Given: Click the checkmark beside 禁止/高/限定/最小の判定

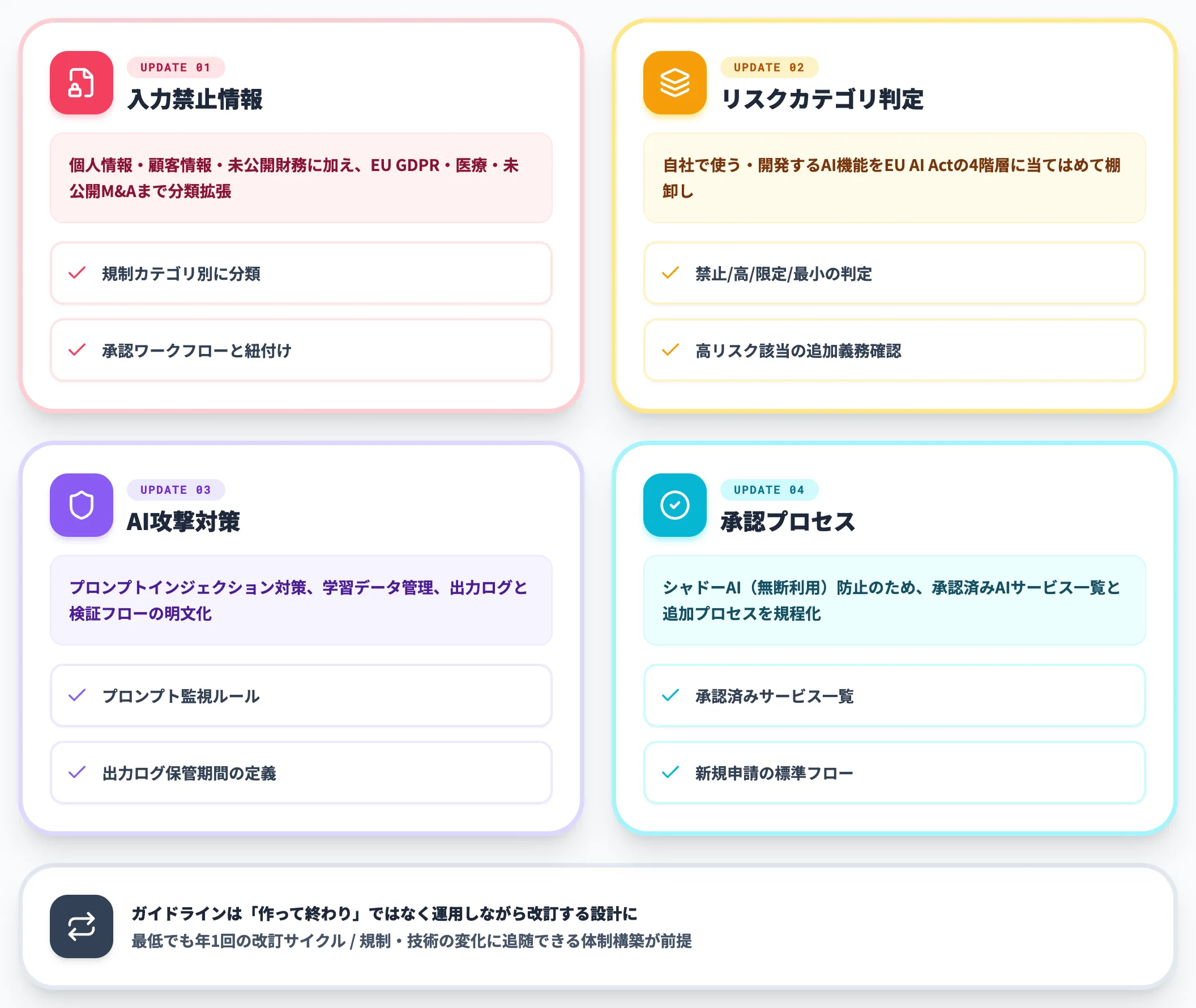Looking at the screenshot, I should point(670,273).
